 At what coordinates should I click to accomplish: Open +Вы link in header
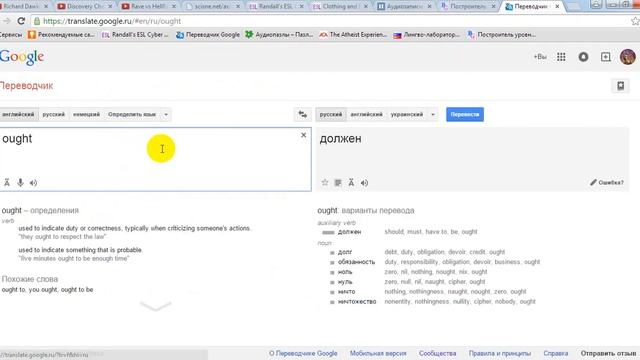tap(540, 57)
